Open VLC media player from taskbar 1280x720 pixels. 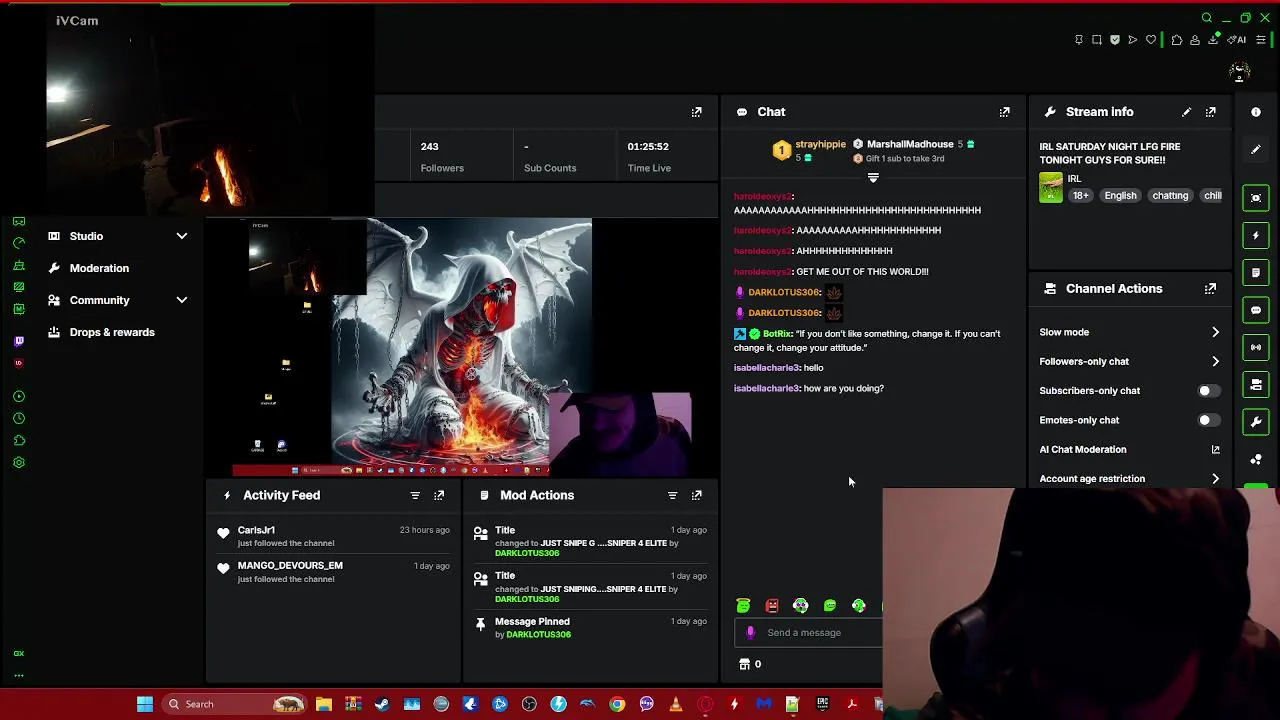(676, 705)
